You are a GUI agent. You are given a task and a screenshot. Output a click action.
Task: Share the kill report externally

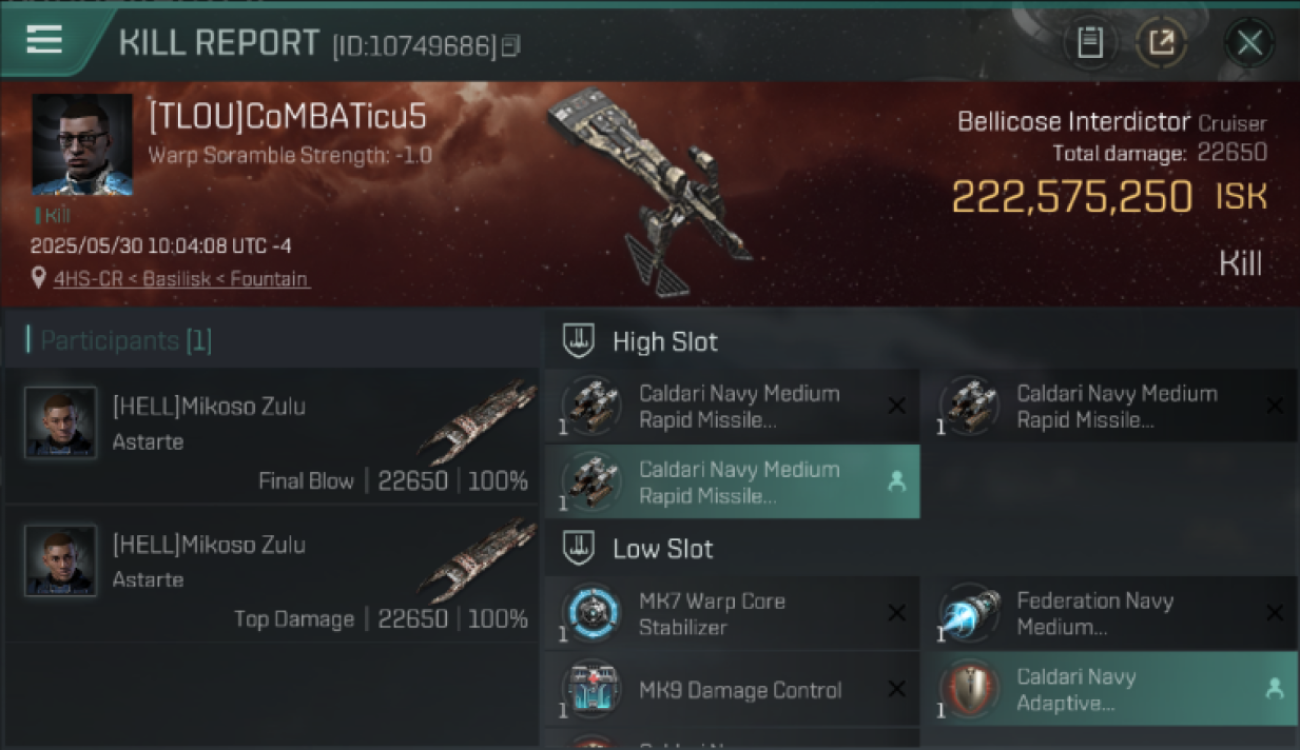point(1161,43)
